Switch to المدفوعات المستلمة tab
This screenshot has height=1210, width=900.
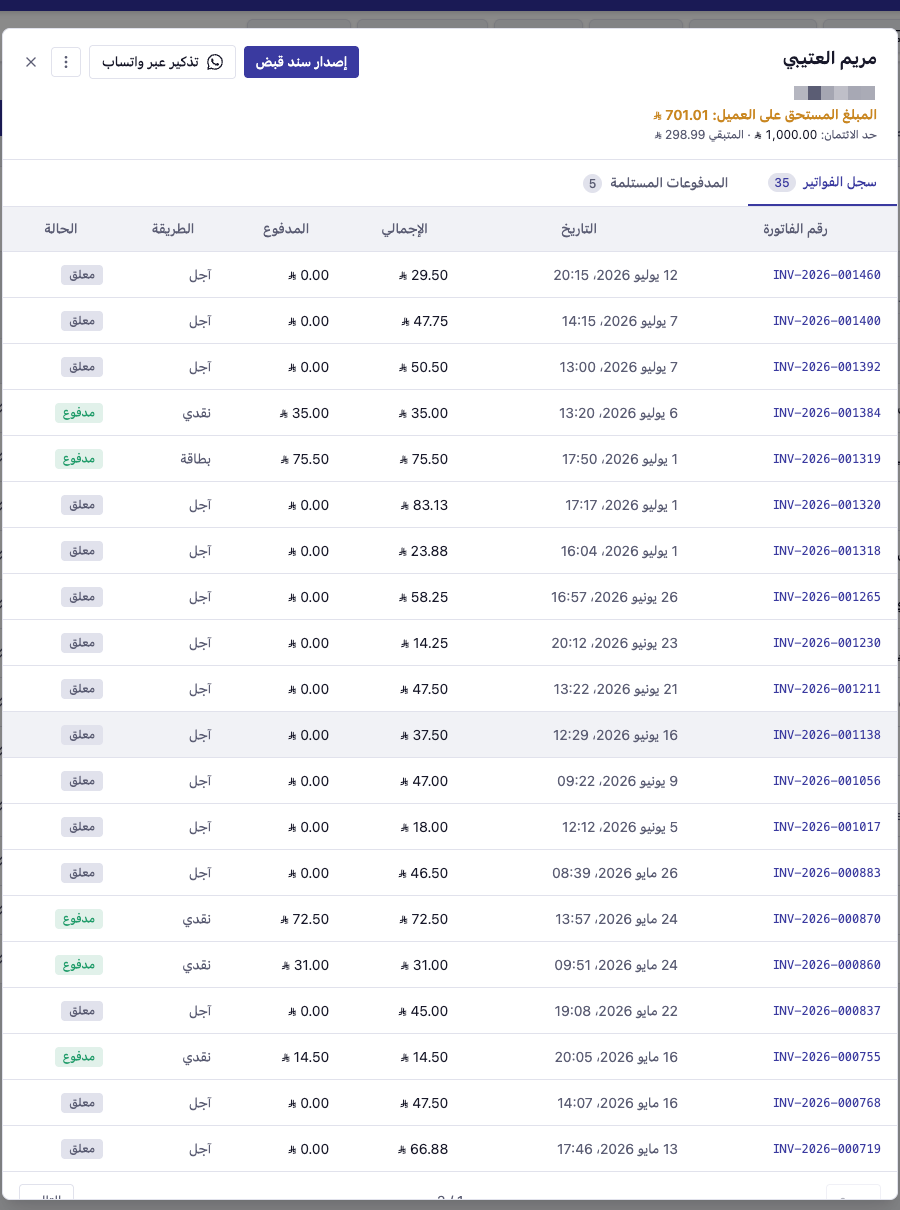click(656, 183)
